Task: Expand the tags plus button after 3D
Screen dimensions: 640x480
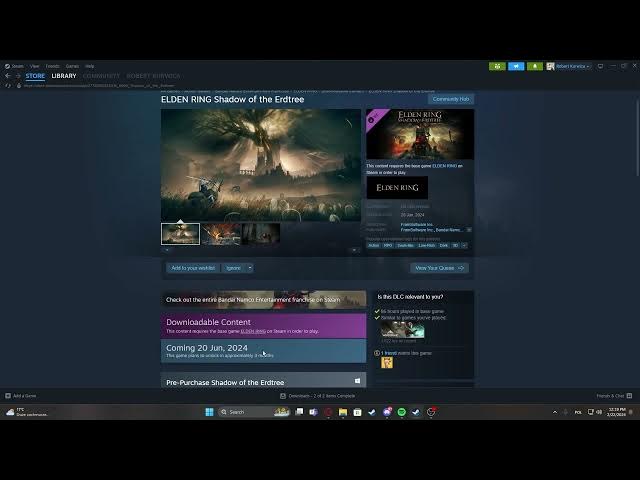Action: tap(465, 245)
